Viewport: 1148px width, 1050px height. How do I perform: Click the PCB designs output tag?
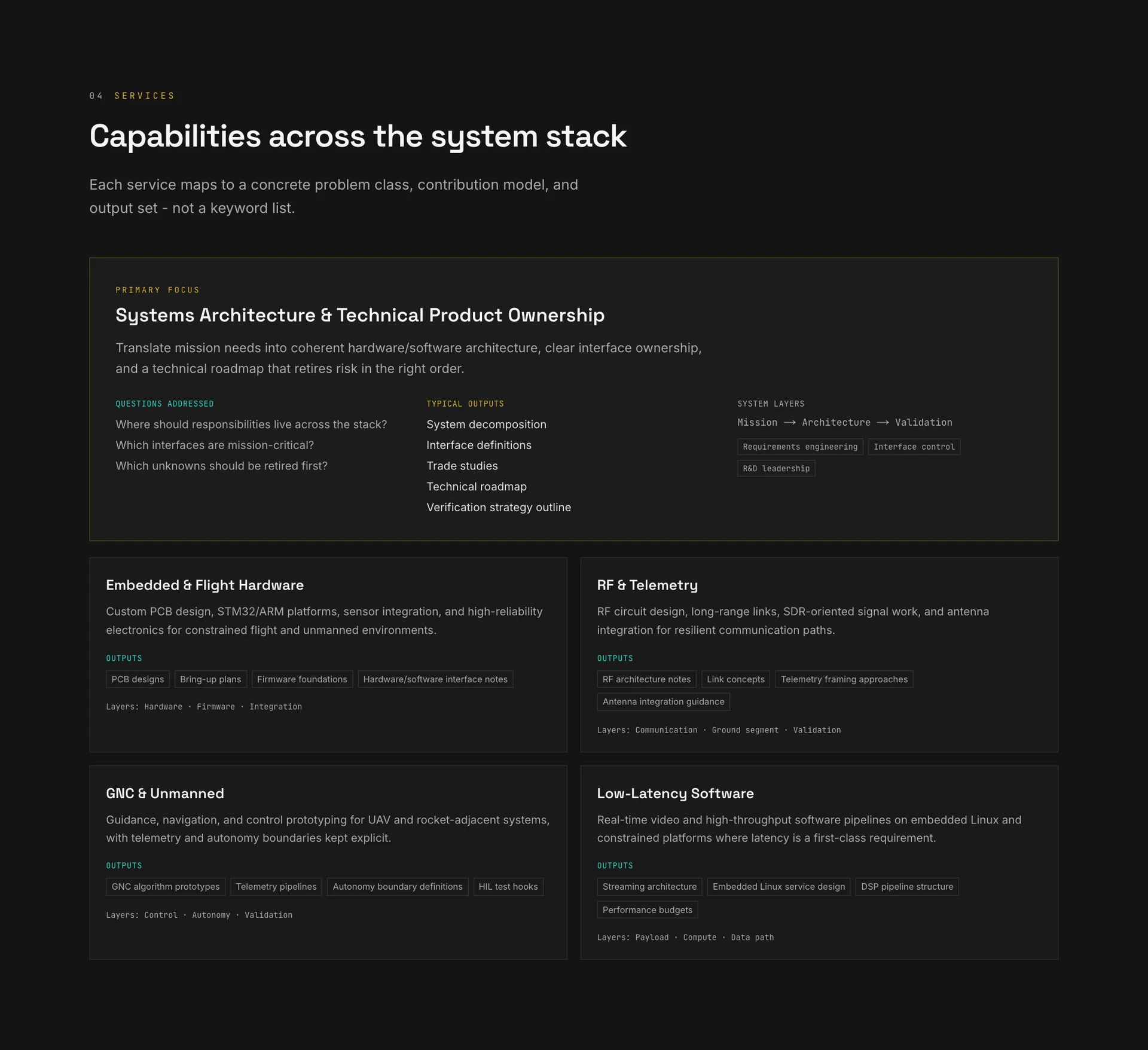click(x=138, y=679)
